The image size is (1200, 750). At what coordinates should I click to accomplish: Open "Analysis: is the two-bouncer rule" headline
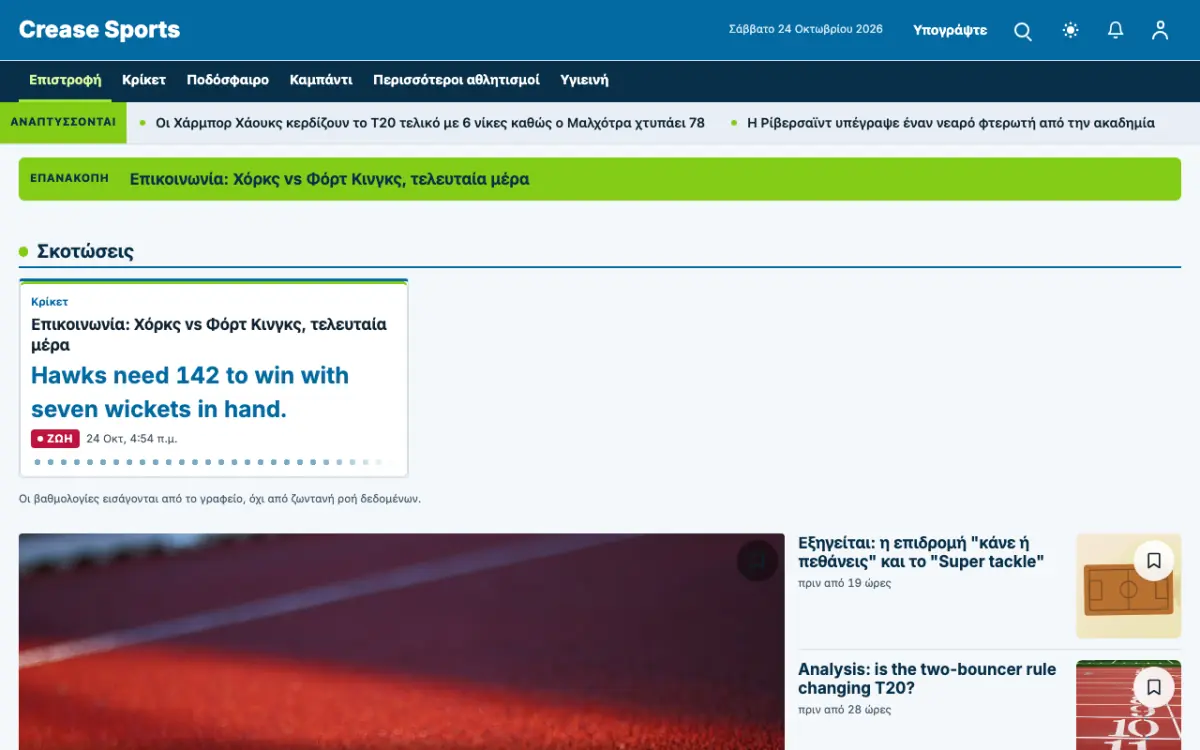[x=927, y=678]
